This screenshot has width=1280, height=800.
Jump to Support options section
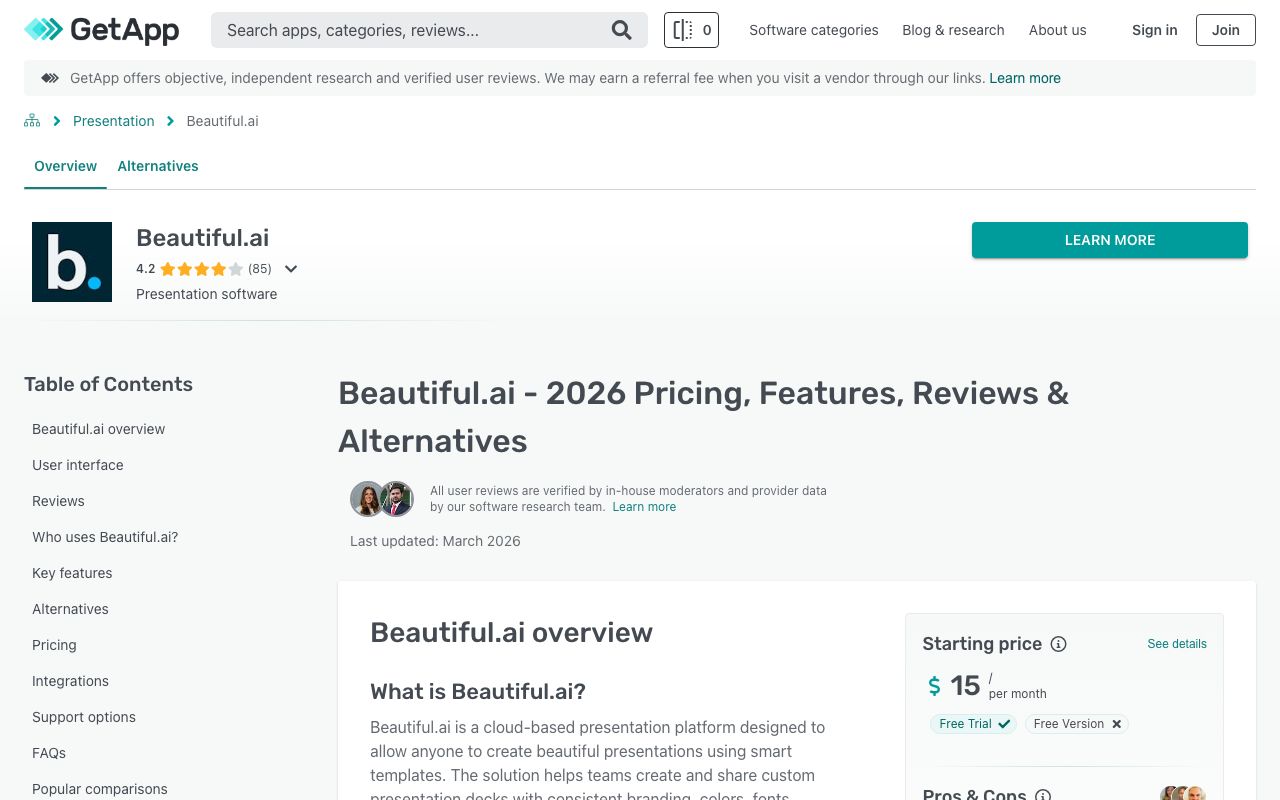click(x=84, y=717)
